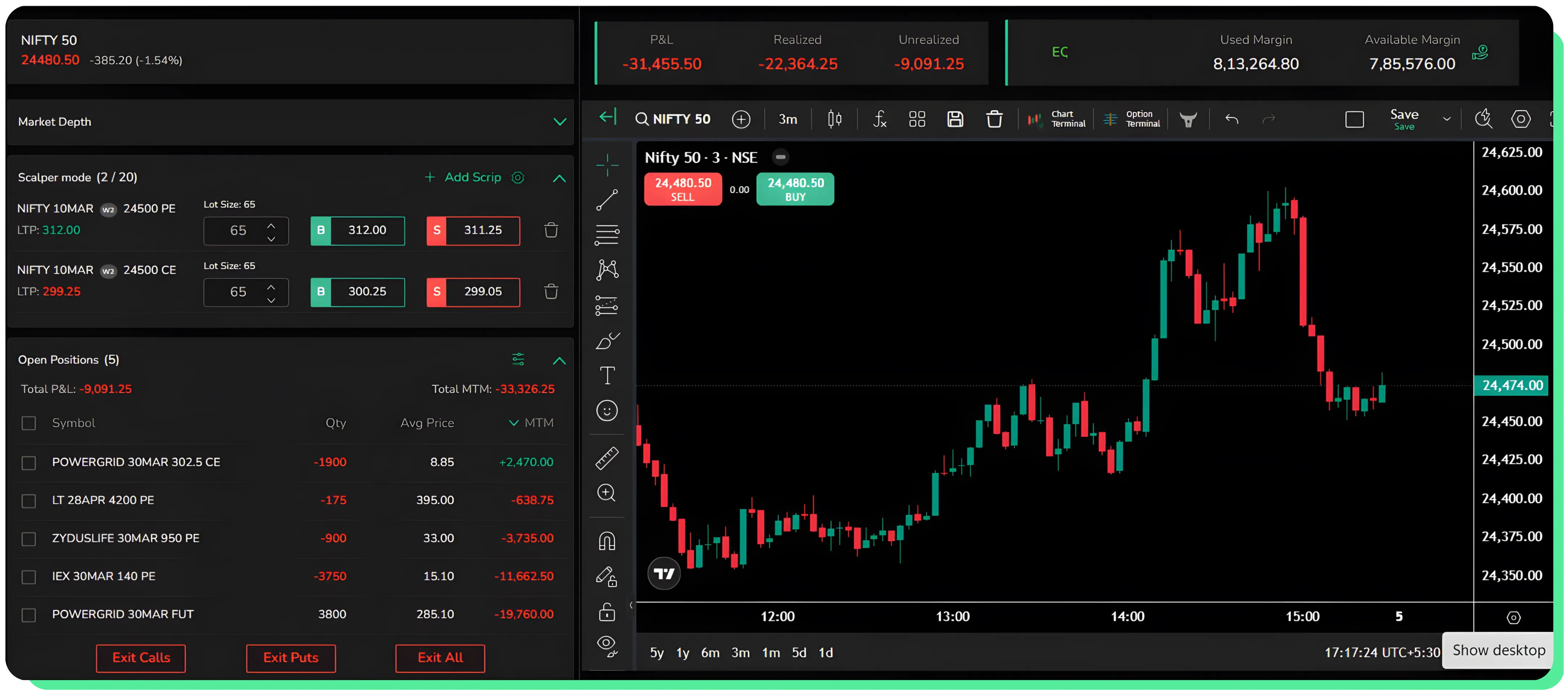The height and width of the screenshot is (697, 1568).
Task: Open the Save layout dropdown arrow
Action: (x=1447, y=119)
